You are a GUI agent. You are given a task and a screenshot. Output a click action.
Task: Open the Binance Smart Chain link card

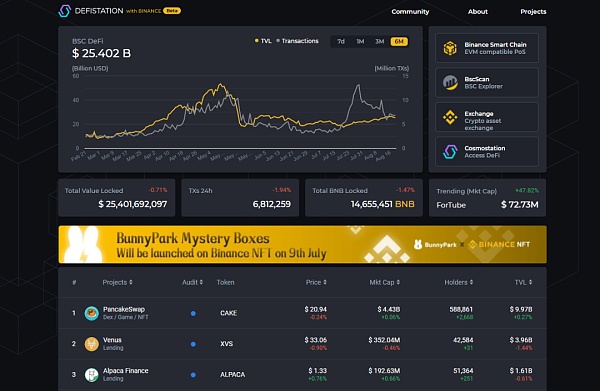coord(487,48)
